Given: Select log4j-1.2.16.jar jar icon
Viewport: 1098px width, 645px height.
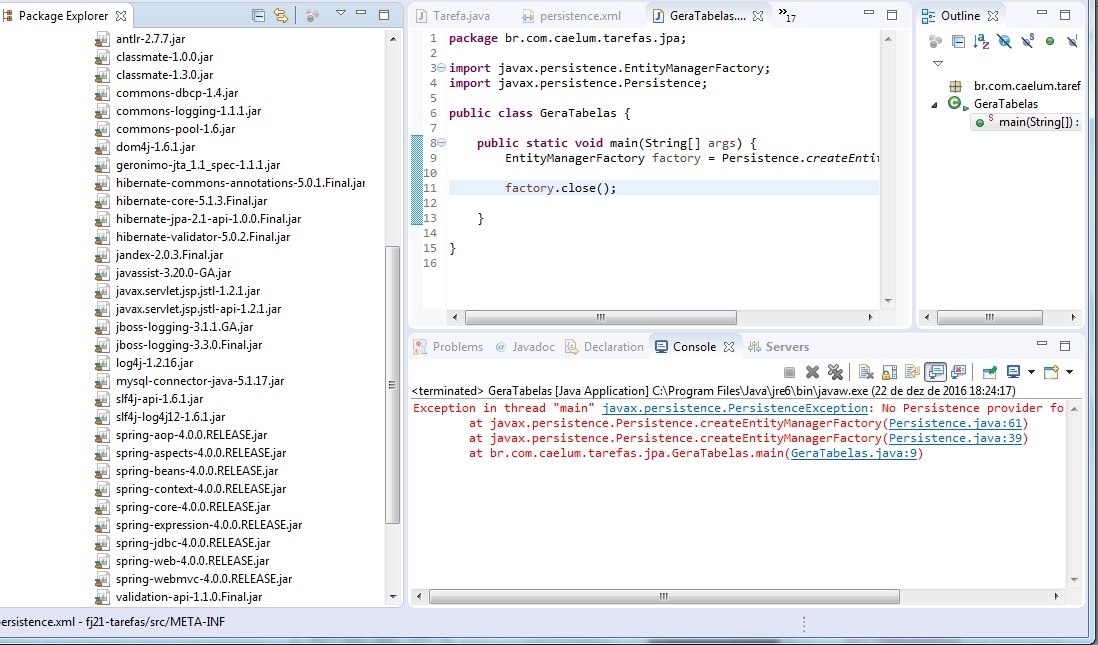Looking at the screenshot, I should pyautogui.click(x=102, y=363).
